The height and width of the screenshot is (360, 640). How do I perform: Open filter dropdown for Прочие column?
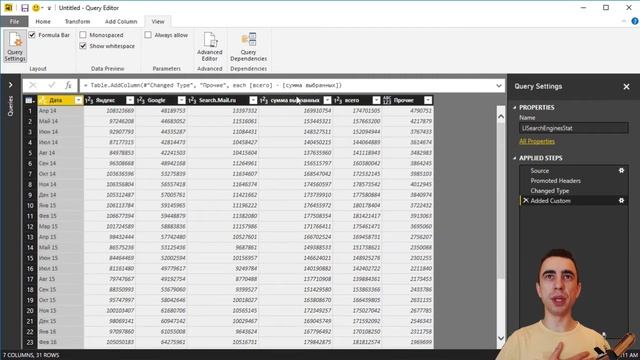click(427, 100)
